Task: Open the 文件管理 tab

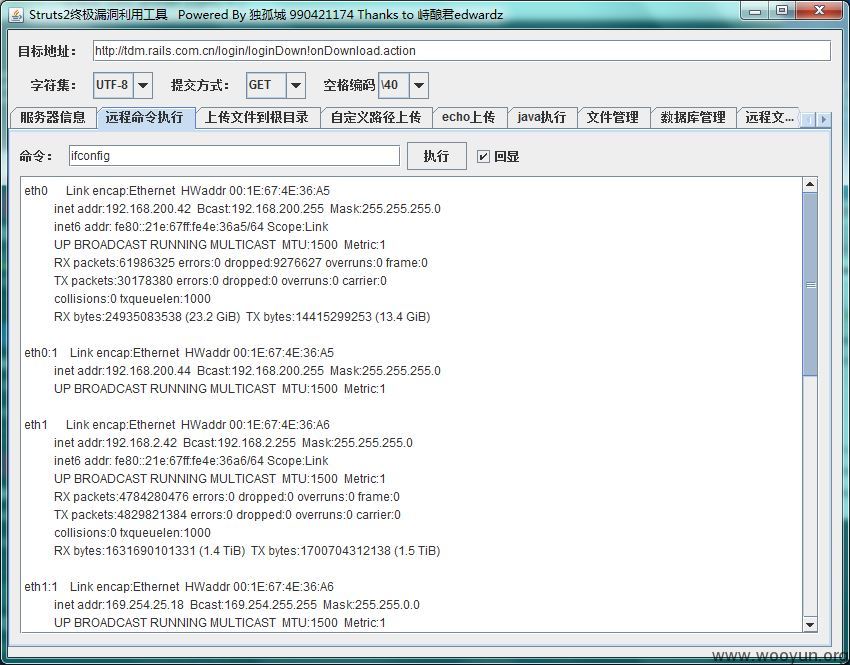Action: point(613,118)
